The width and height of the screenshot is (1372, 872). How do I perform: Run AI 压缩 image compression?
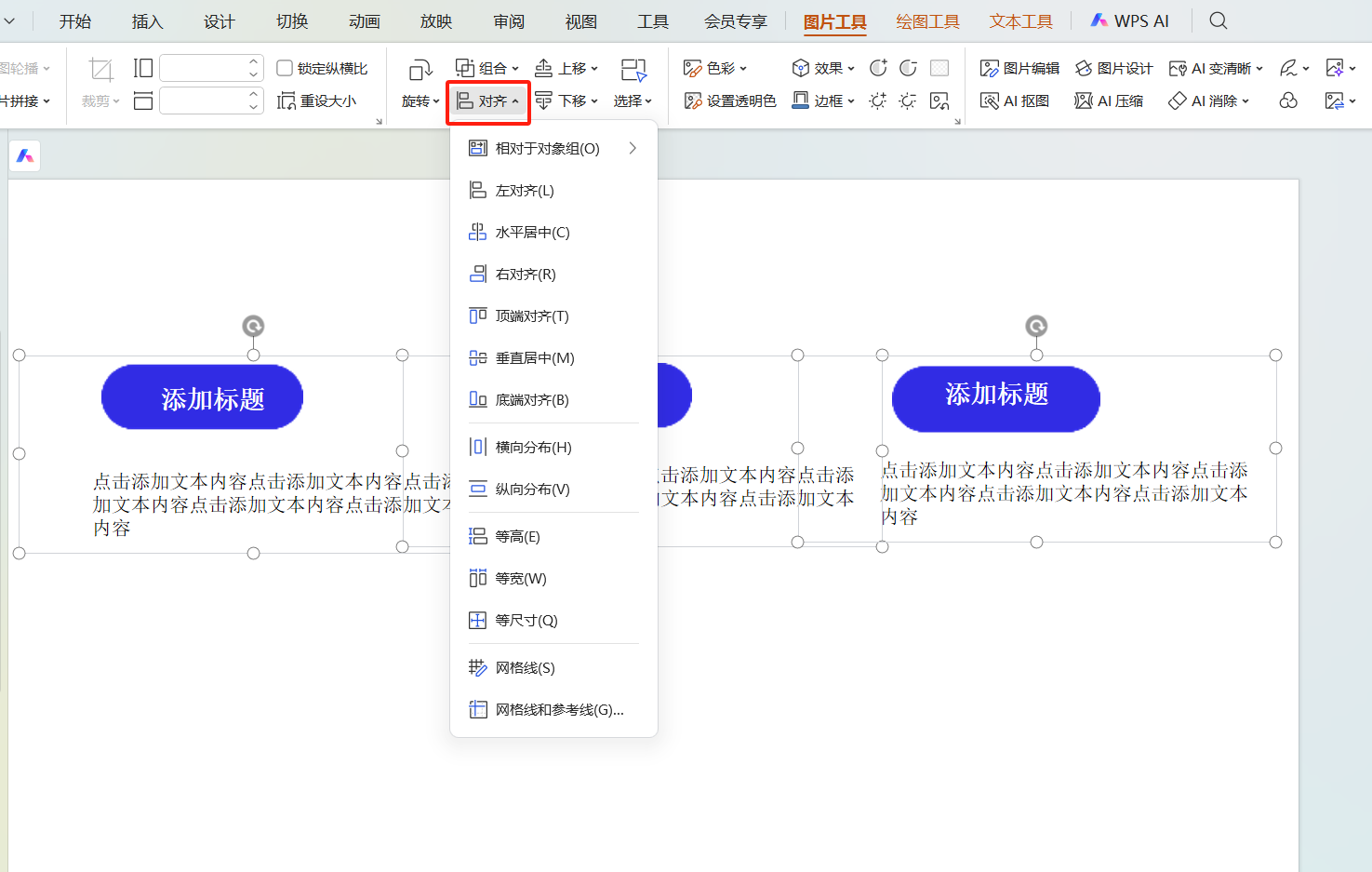pos(1108,101)
